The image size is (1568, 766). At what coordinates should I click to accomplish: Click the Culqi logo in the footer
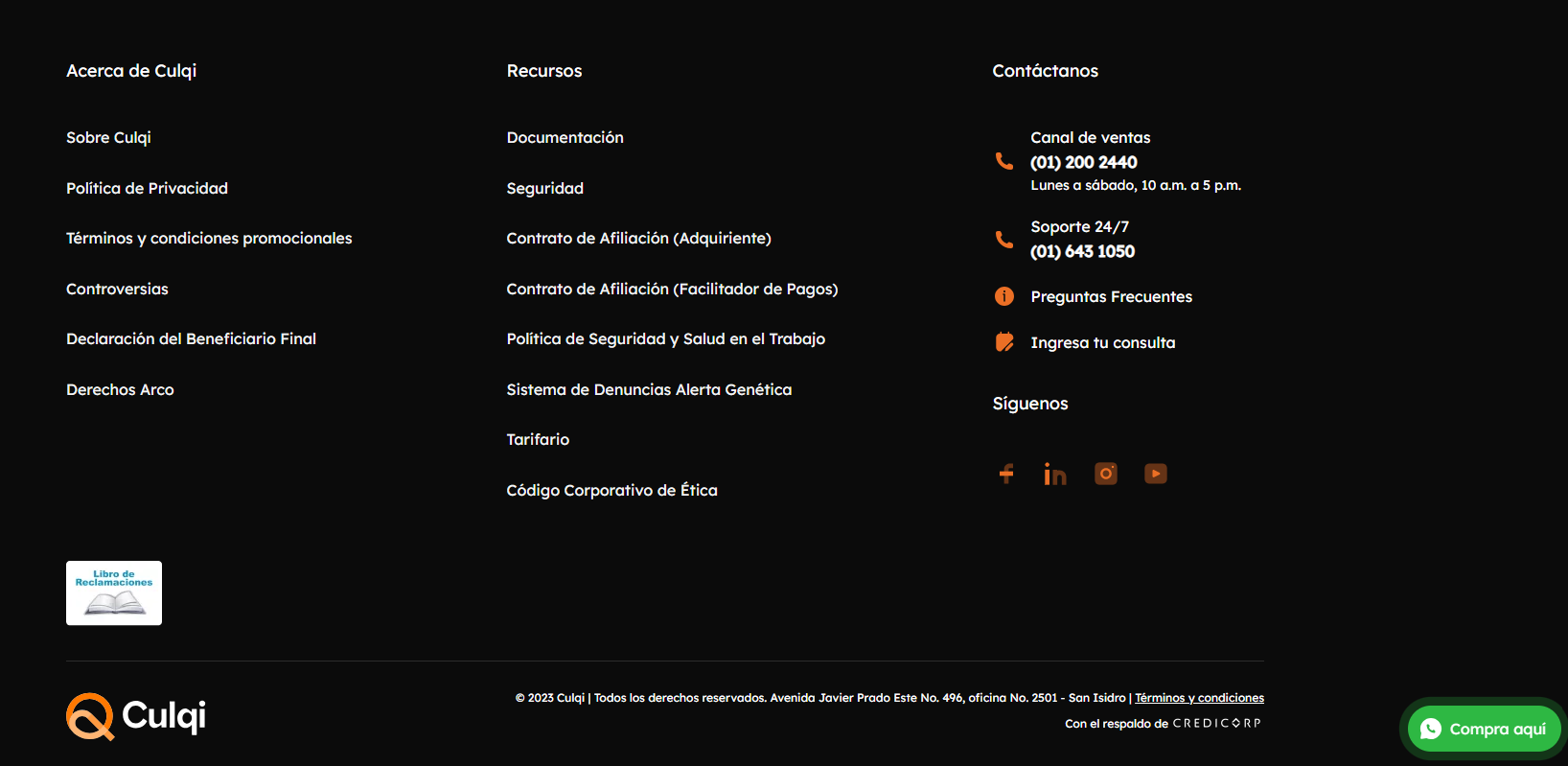136,716
